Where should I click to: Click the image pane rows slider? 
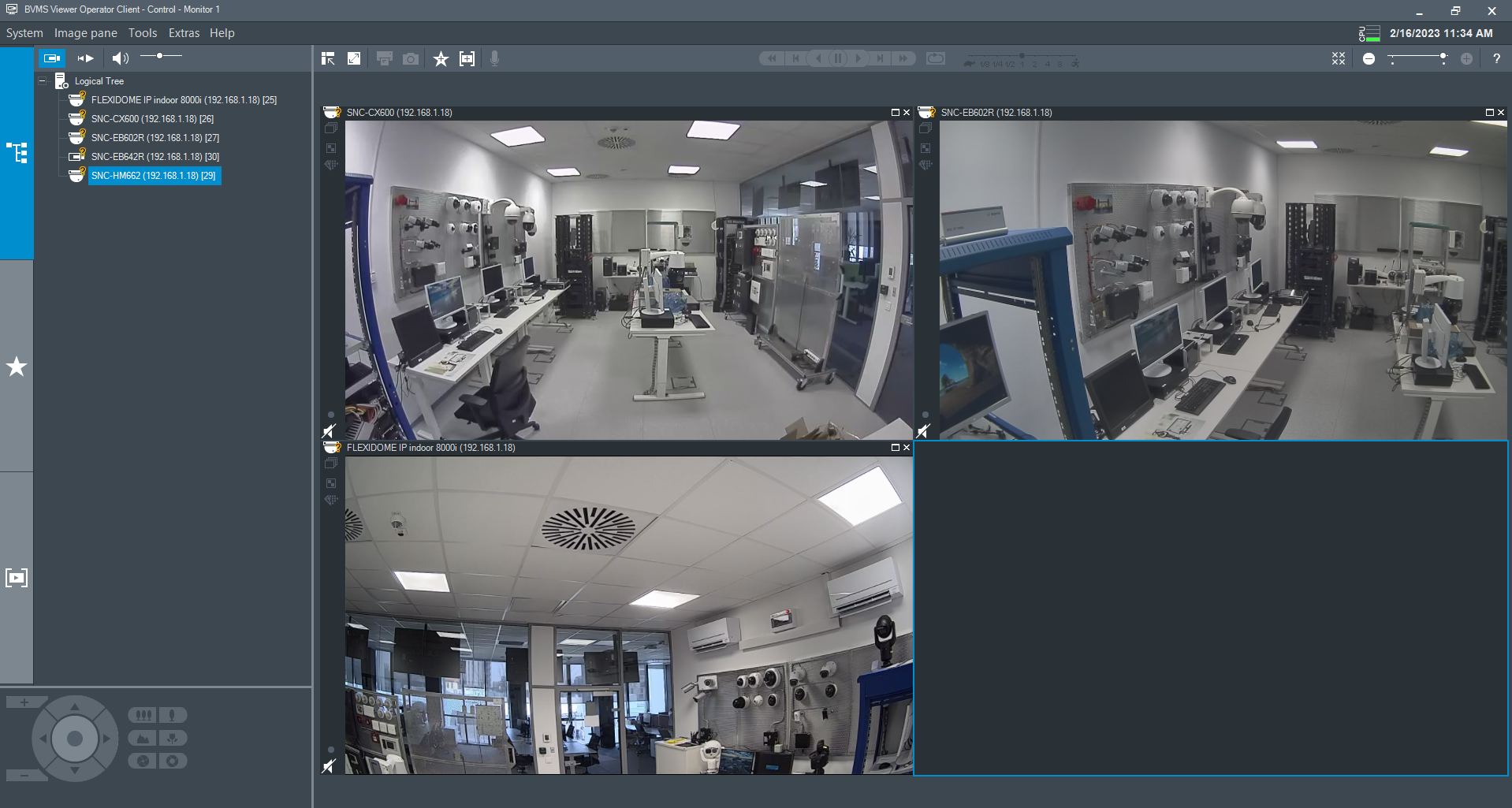(x=1417, y=58)
